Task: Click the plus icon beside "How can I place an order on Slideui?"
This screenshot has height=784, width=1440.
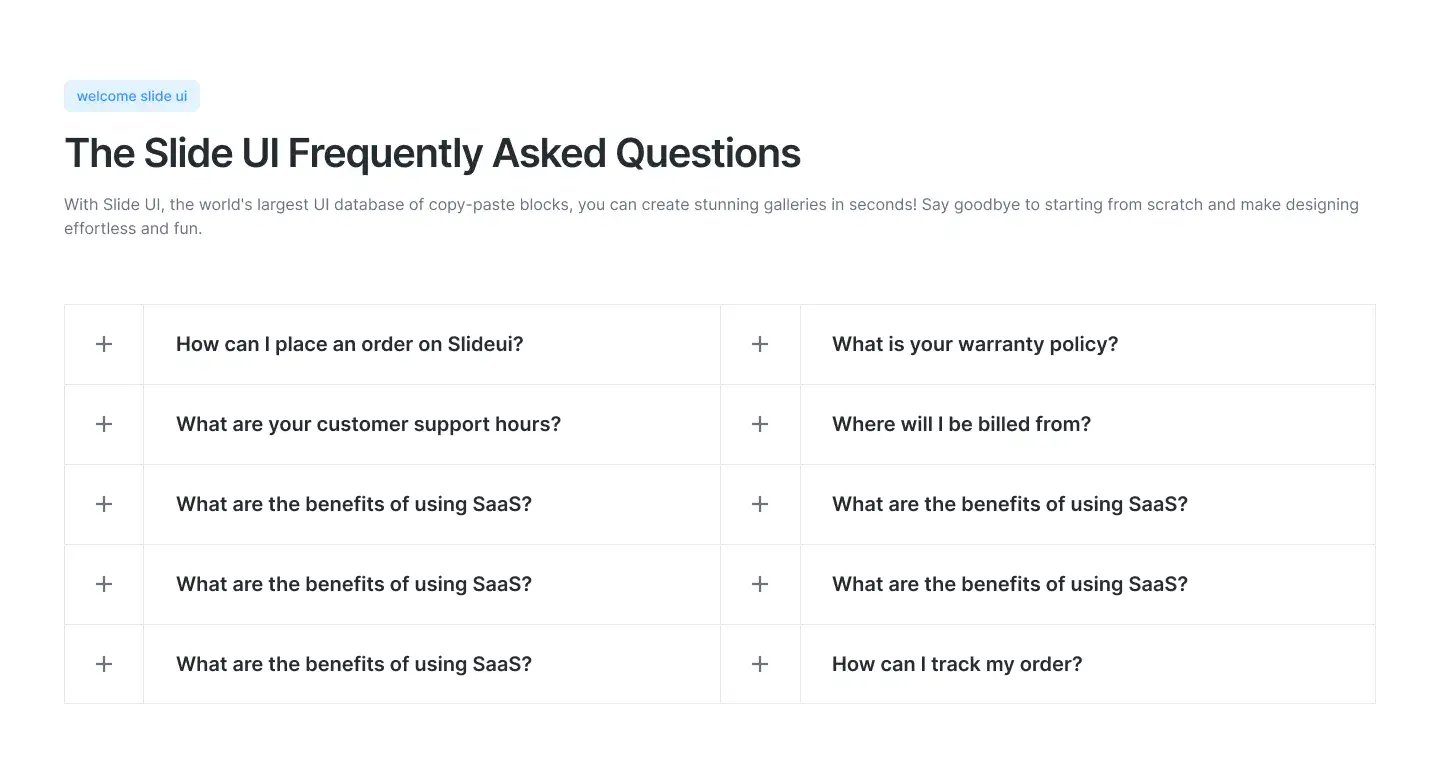Action: click(104, 344)
